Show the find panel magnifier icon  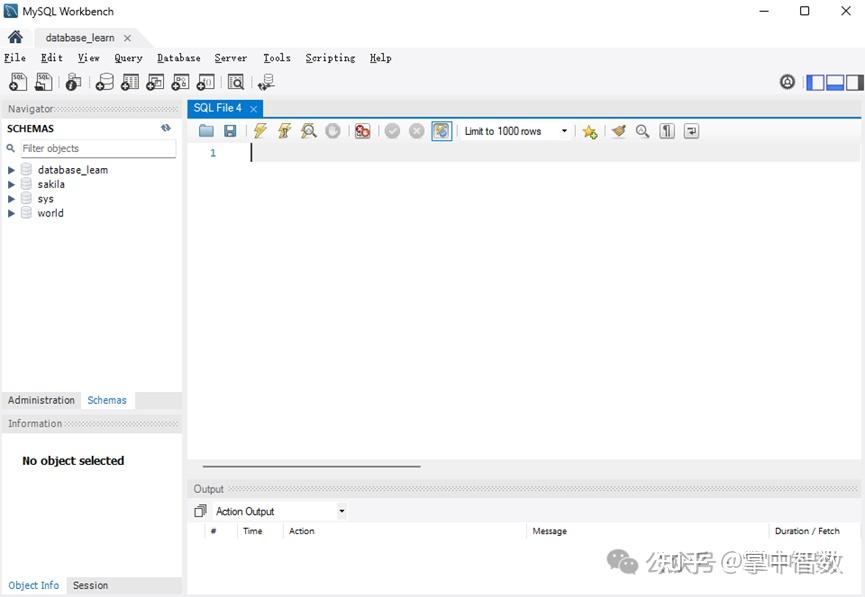pos(642,131)
